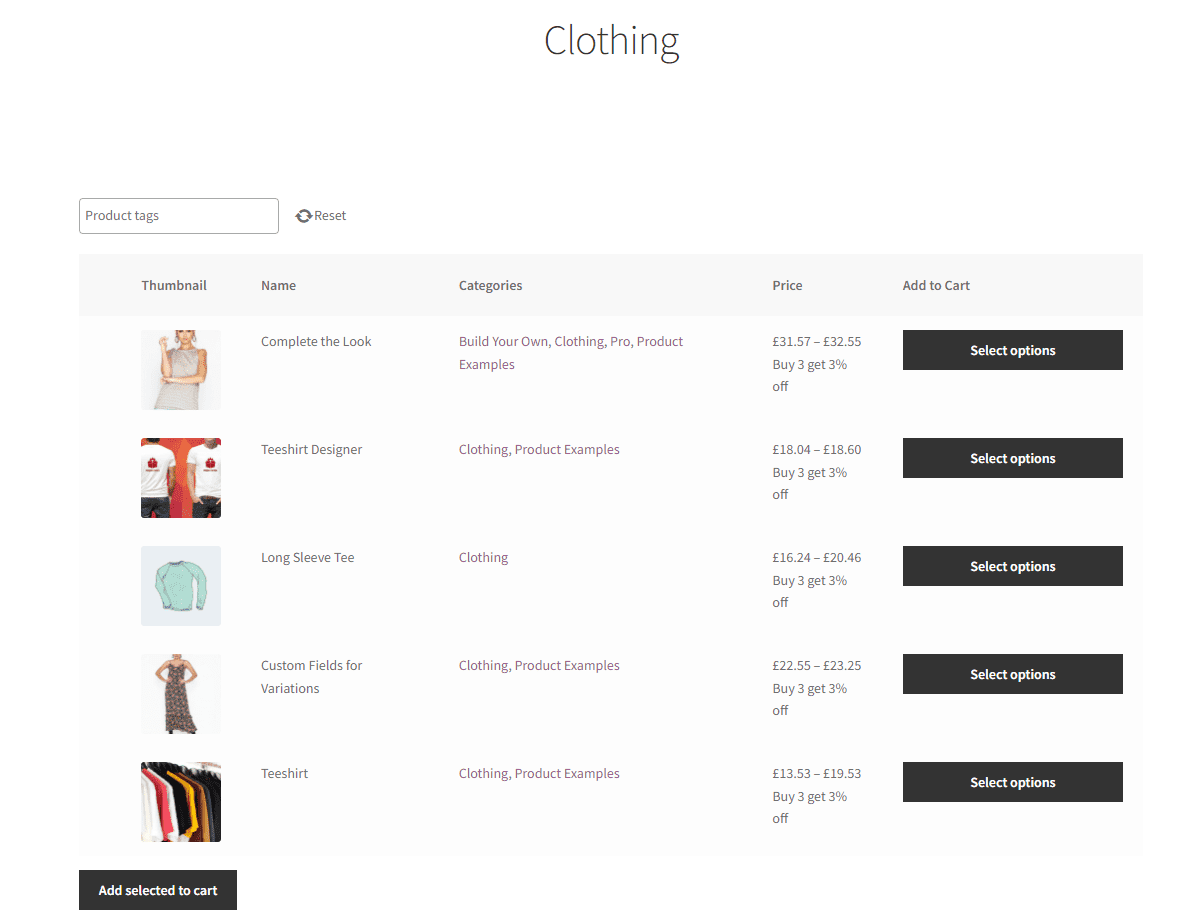
Task: Open Clothing category in the Teeshirt row
Action: pos(483,774)
